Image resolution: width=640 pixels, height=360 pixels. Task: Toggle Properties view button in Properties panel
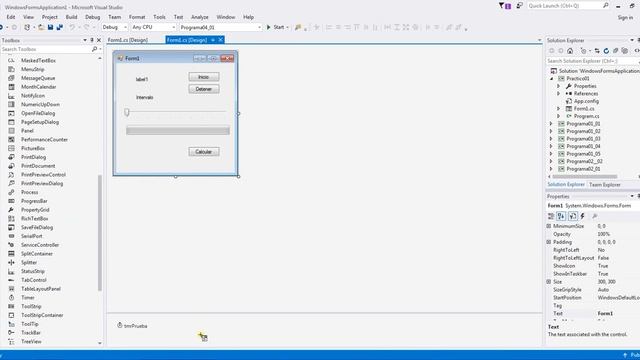tap(573, 216)
